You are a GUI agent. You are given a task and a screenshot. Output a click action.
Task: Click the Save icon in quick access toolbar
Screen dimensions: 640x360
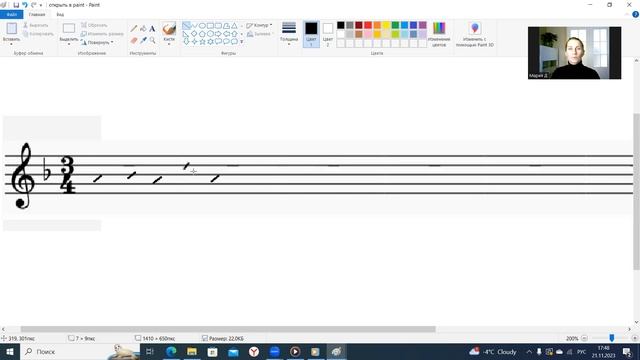(16, 5)
